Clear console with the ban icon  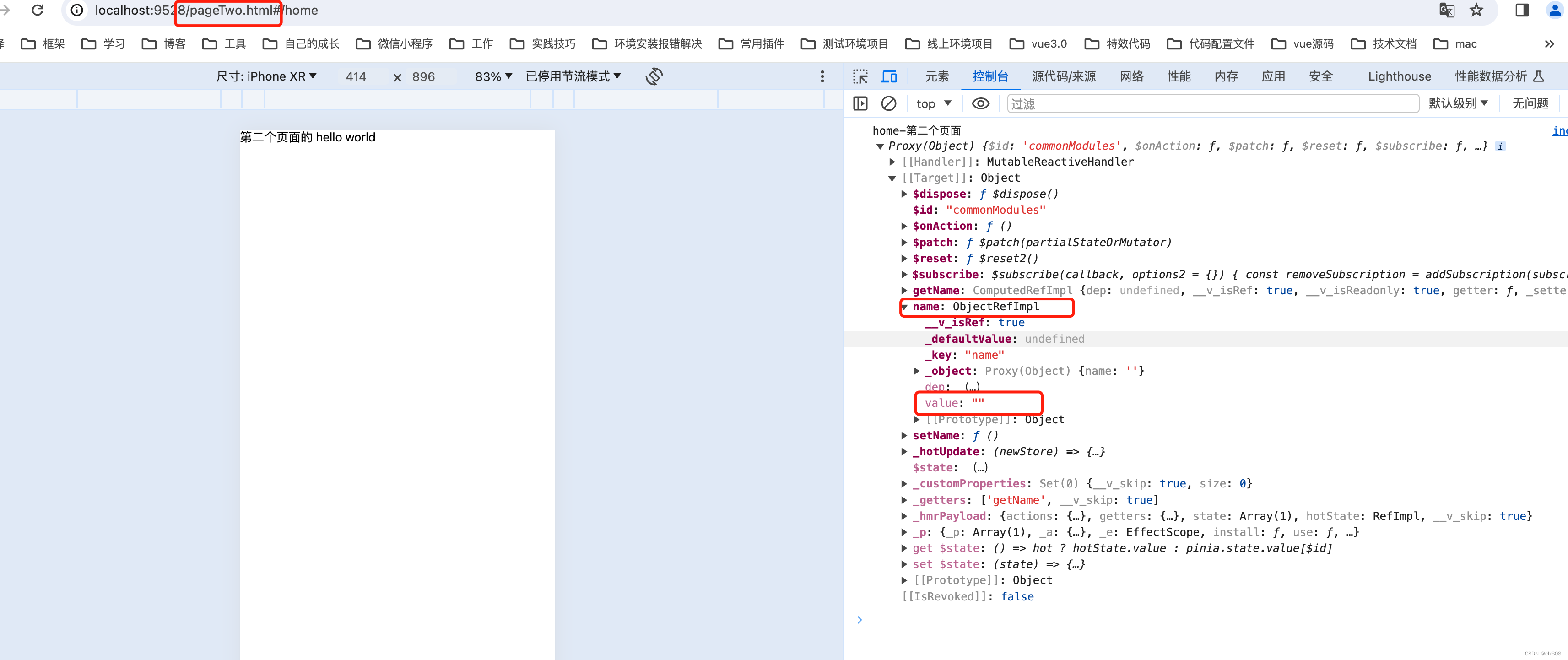[x=888, y=103]
